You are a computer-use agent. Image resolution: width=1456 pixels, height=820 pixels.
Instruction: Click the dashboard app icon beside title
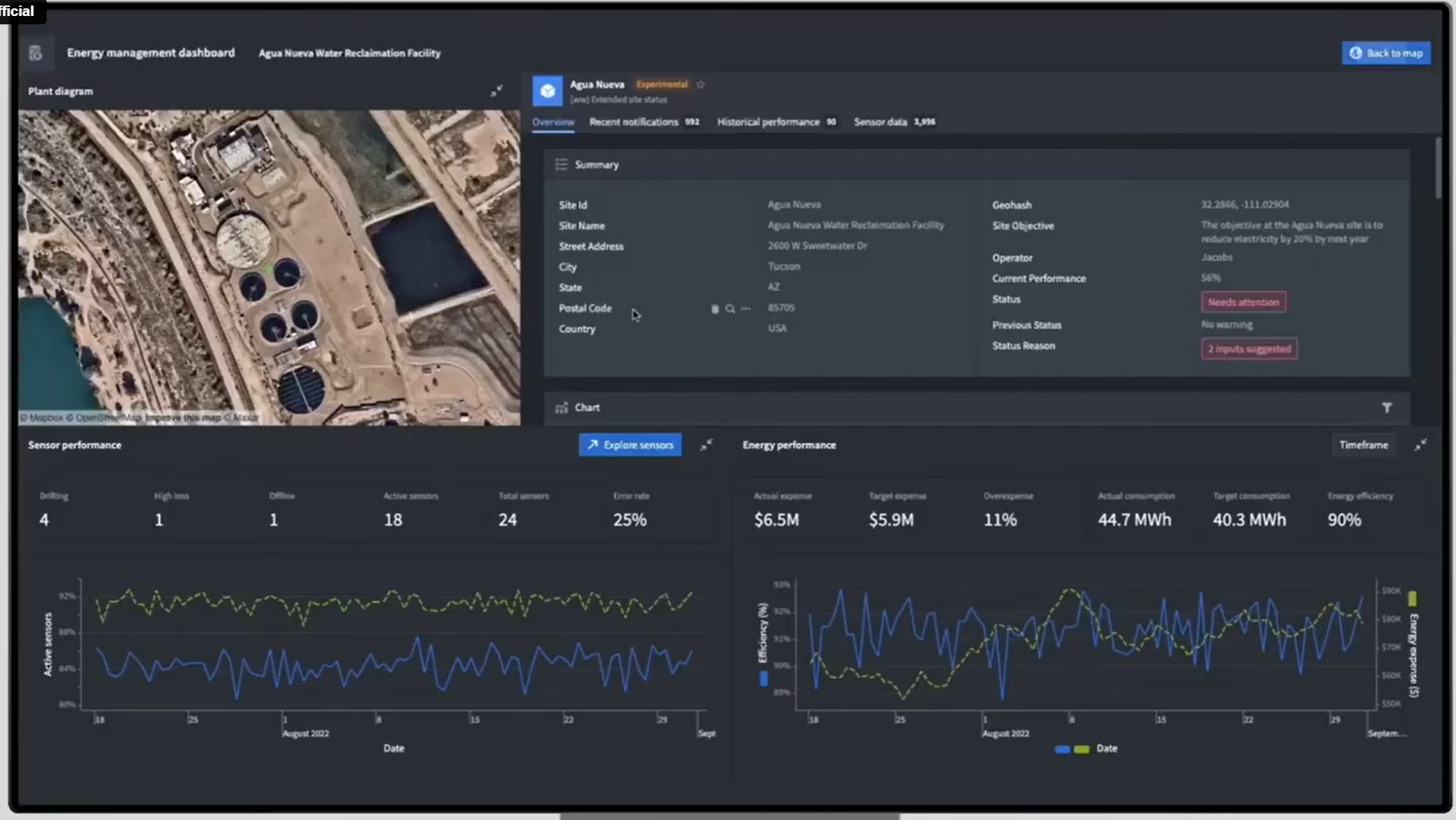click(x=35, y=53)
